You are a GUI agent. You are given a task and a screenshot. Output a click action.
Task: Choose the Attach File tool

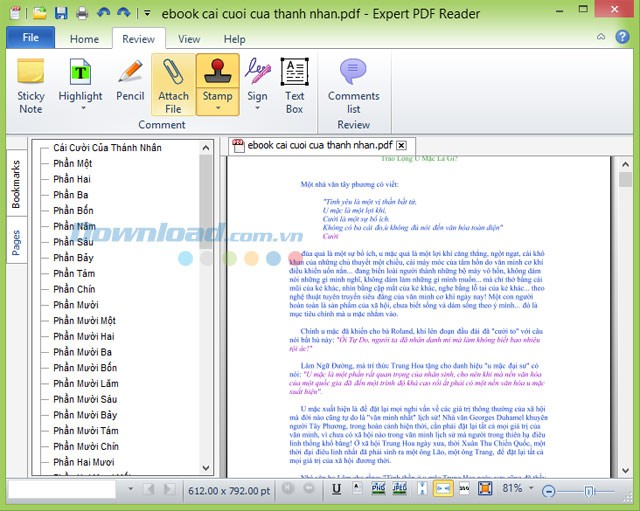pos(173,85)
